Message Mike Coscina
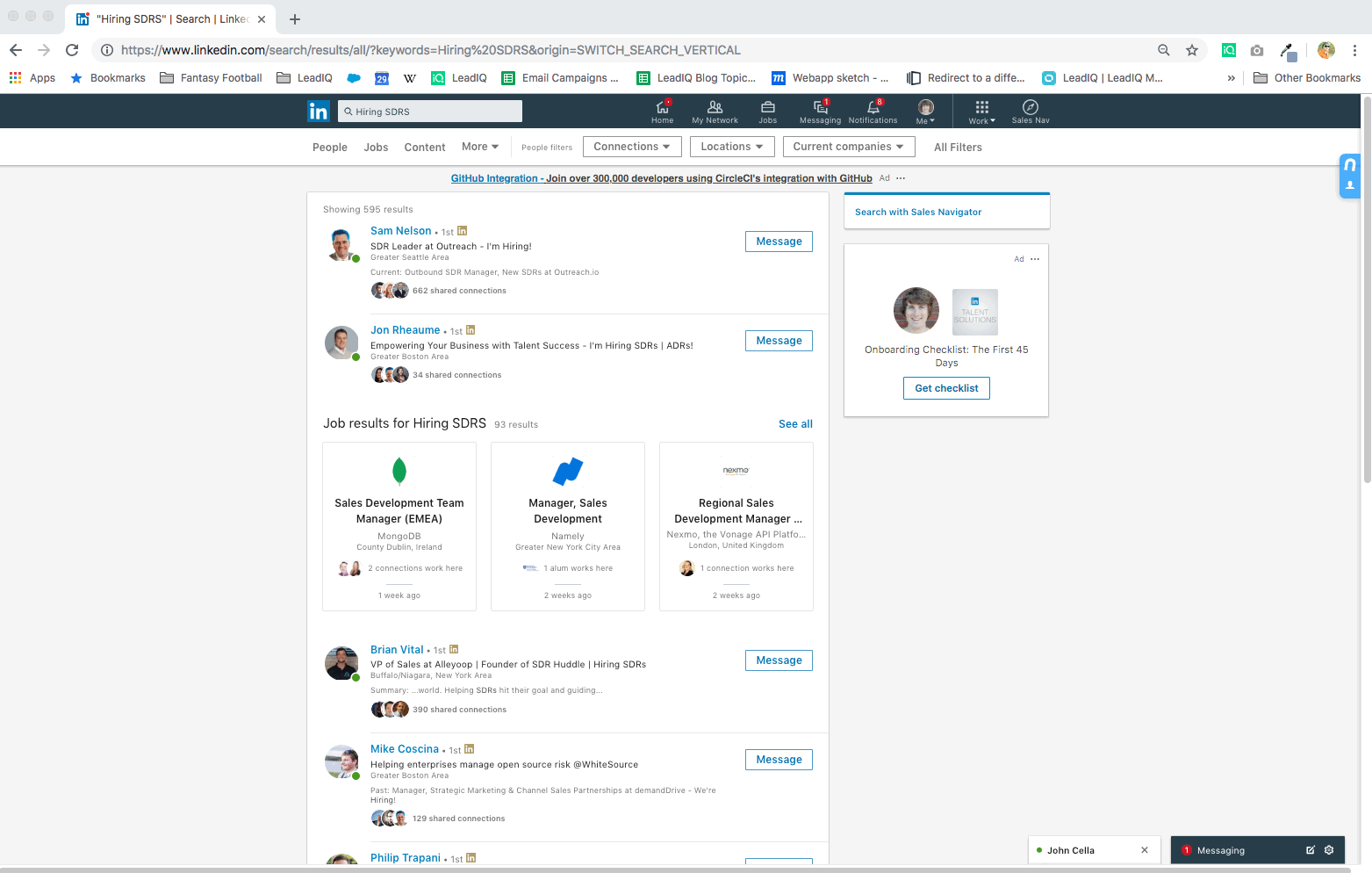Viewport: 1372px width, 873px height. 779,760
